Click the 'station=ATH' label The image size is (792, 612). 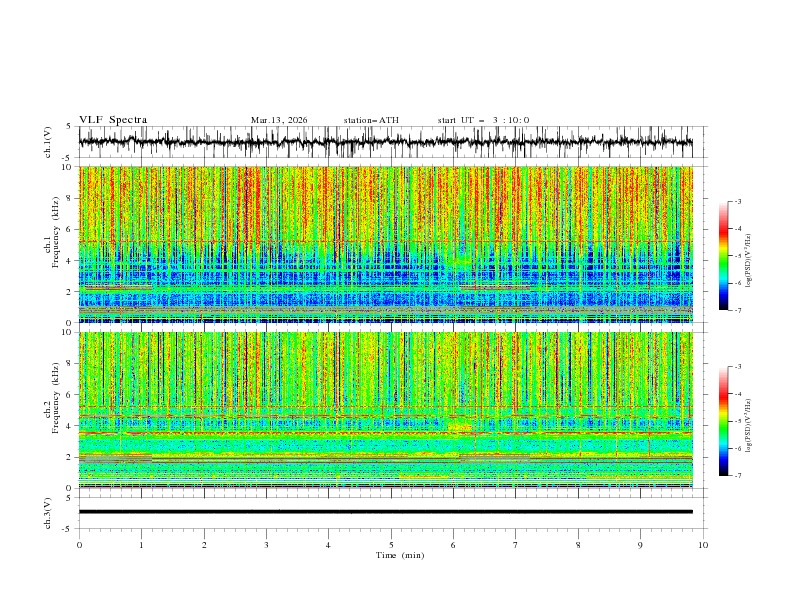pyautogui.click(x=371, y=120)
